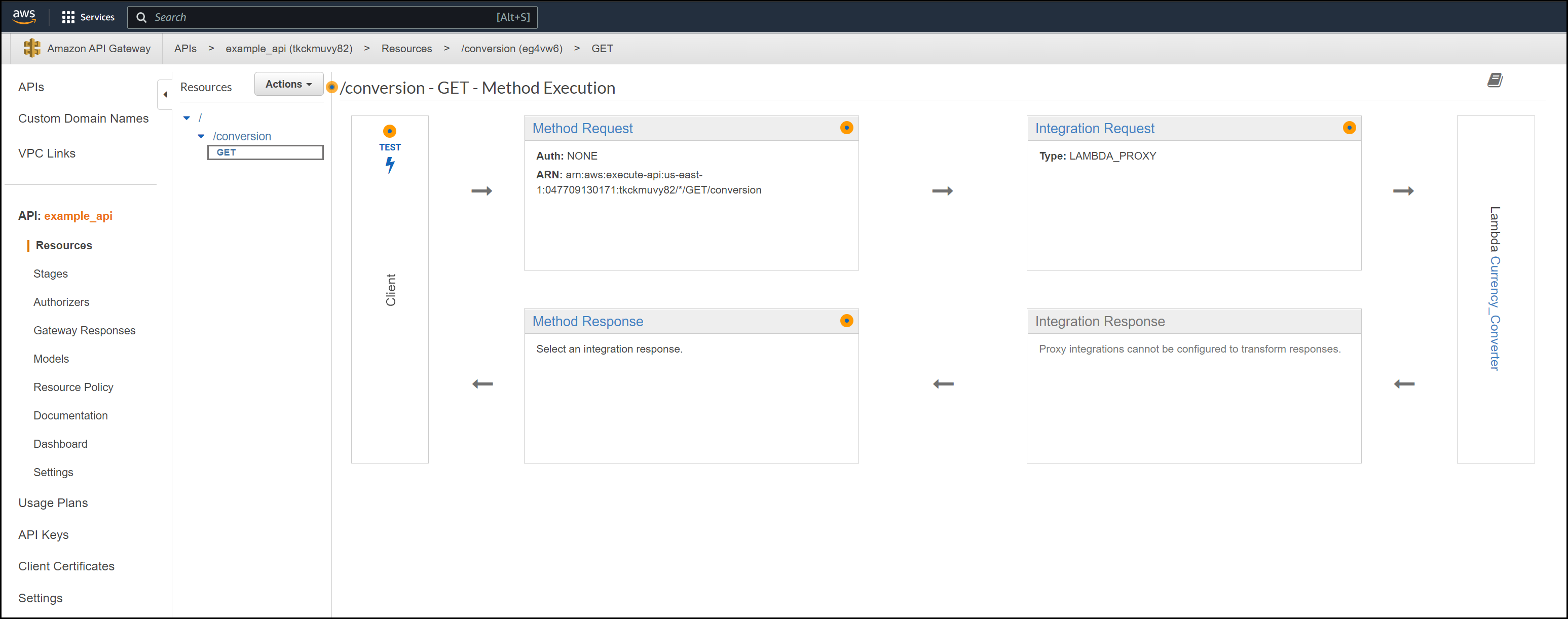Click the orange indicator beside Method Execution title
The width and height of the screenshot is (1568, 619).
tap(332, 88)
